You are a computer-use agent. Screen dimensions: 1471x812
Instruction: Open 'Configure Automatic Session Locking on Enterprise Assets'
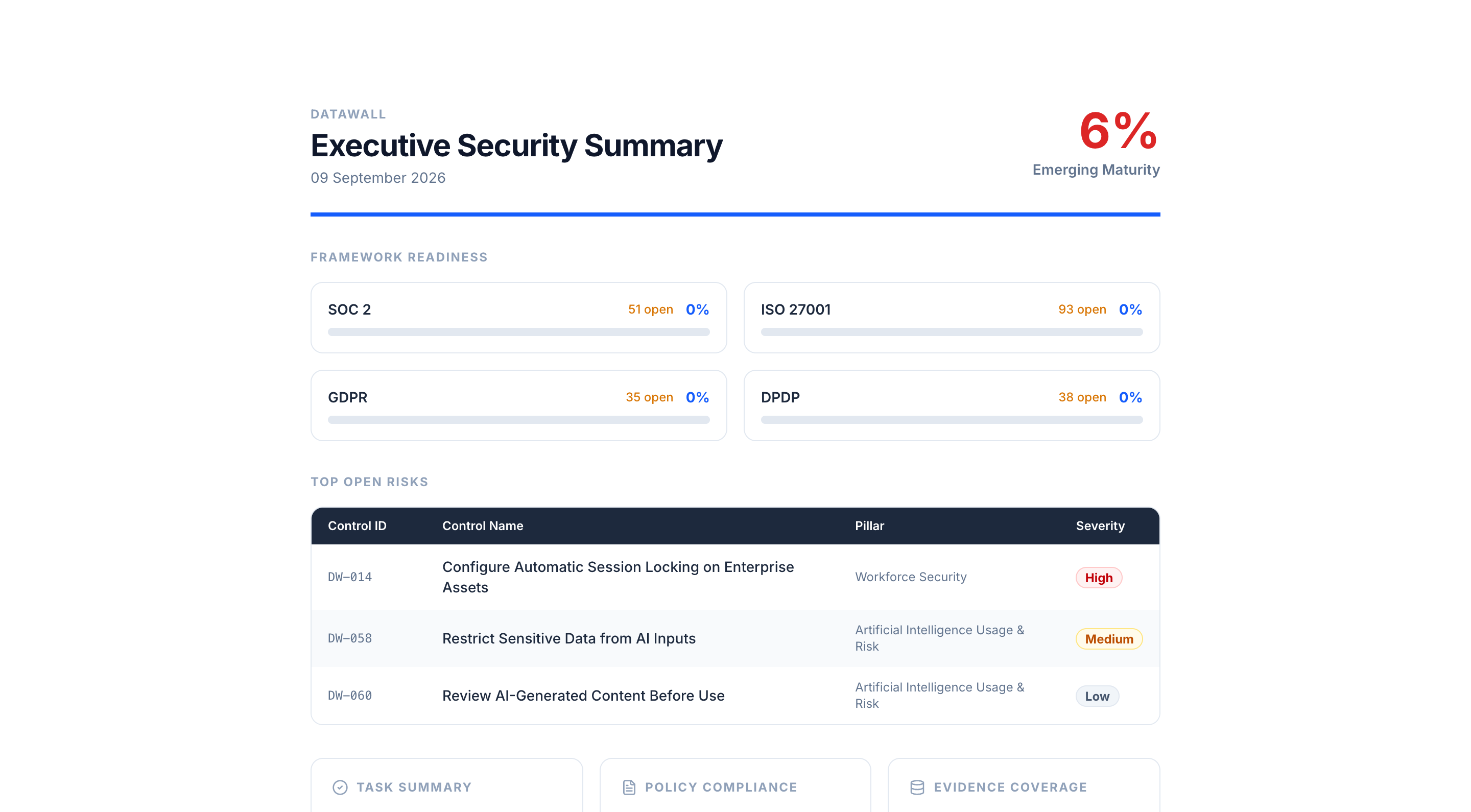pos(618,577)
